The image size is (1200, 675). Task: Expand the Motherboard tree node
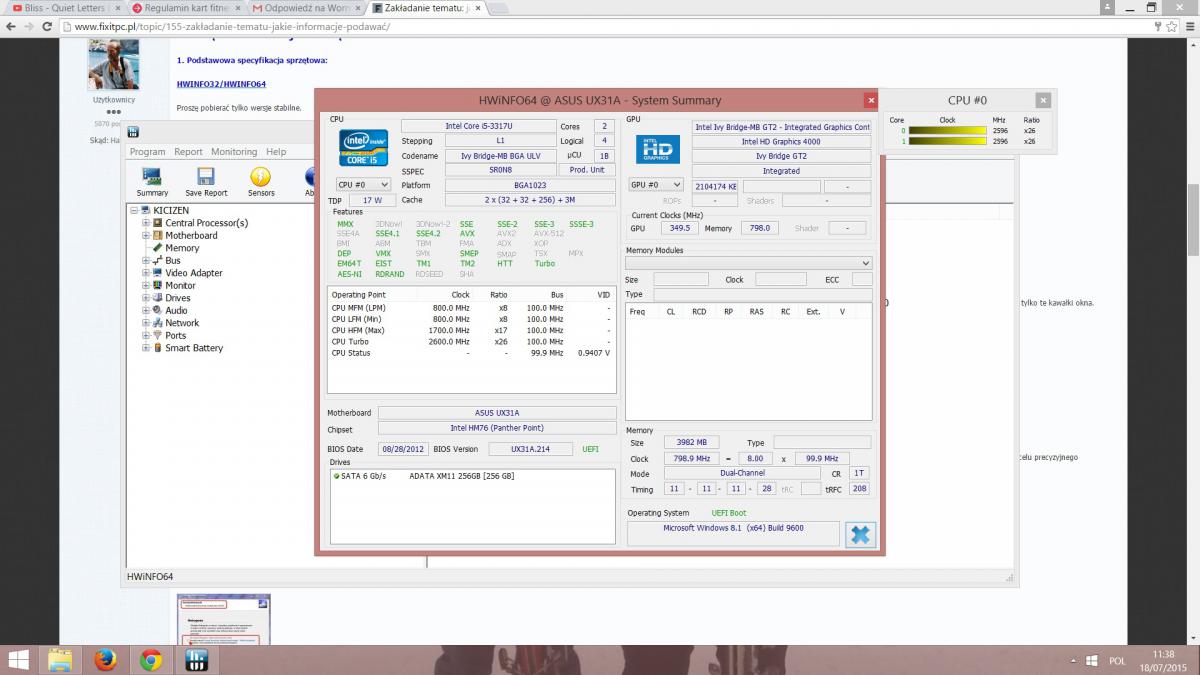pyautogui.click(x=146, y=235)
